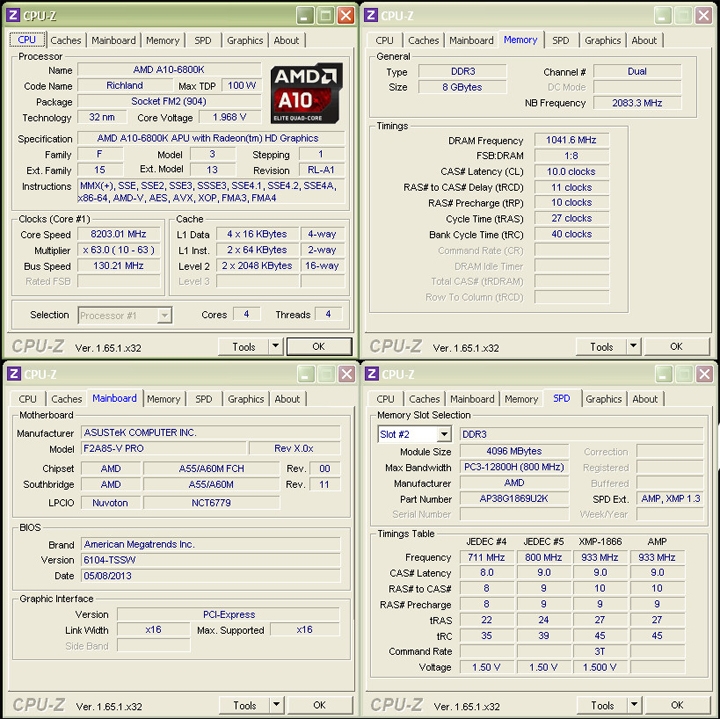Open the Processor #1 selection dropdown
The image size is (720, 719).
[x=164, y=315]
